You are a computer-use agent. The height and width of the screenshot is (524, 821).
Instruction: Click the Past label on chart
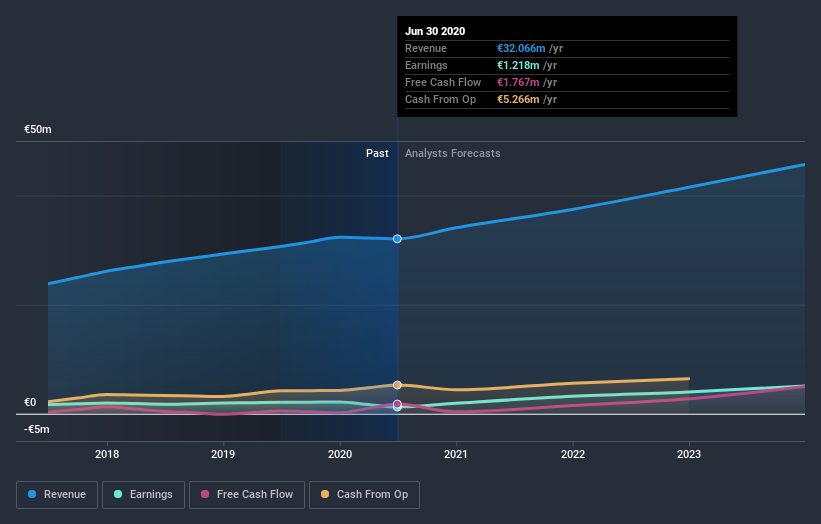377,153
